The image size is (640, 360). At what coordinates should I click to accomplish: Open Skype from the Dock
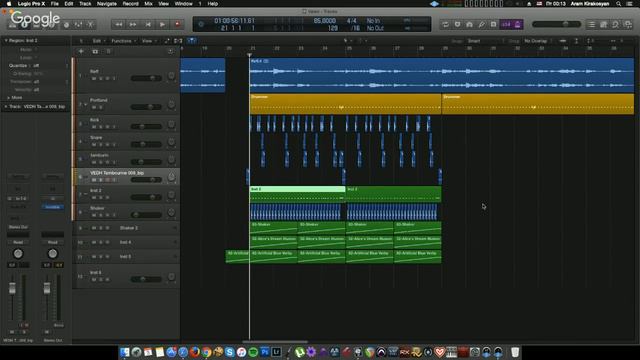(230, 352)
